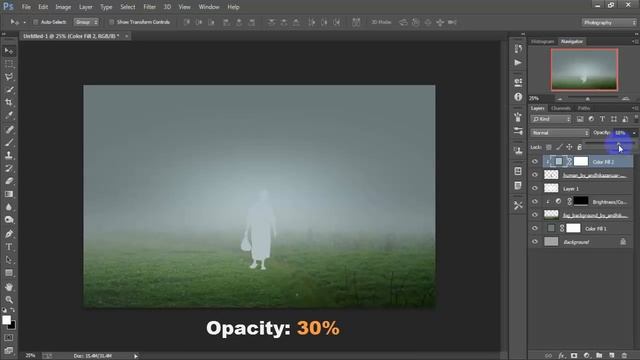This screenshot has width=640, height=360.
Task: Open the Normal blend mode dropdown
Action: pyautogui.click(x=560, y=133)
